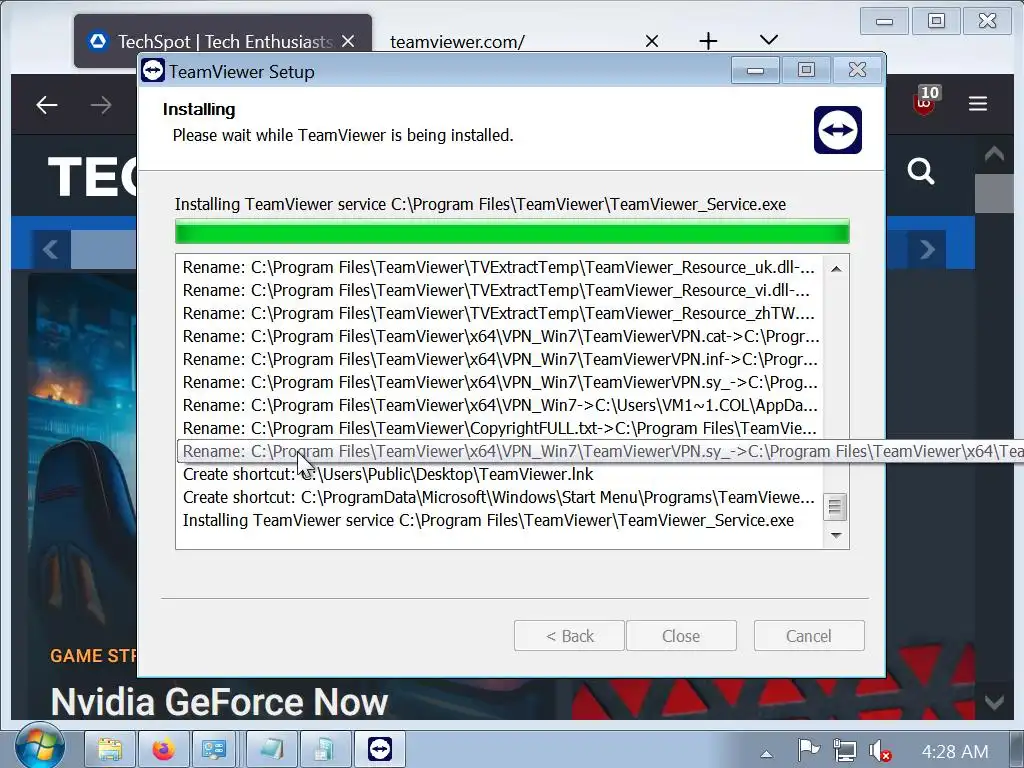Viewport: 1024px width, 768px height.
Task: Click the install log scroll down arrow
Action: (x=836, y=535)
